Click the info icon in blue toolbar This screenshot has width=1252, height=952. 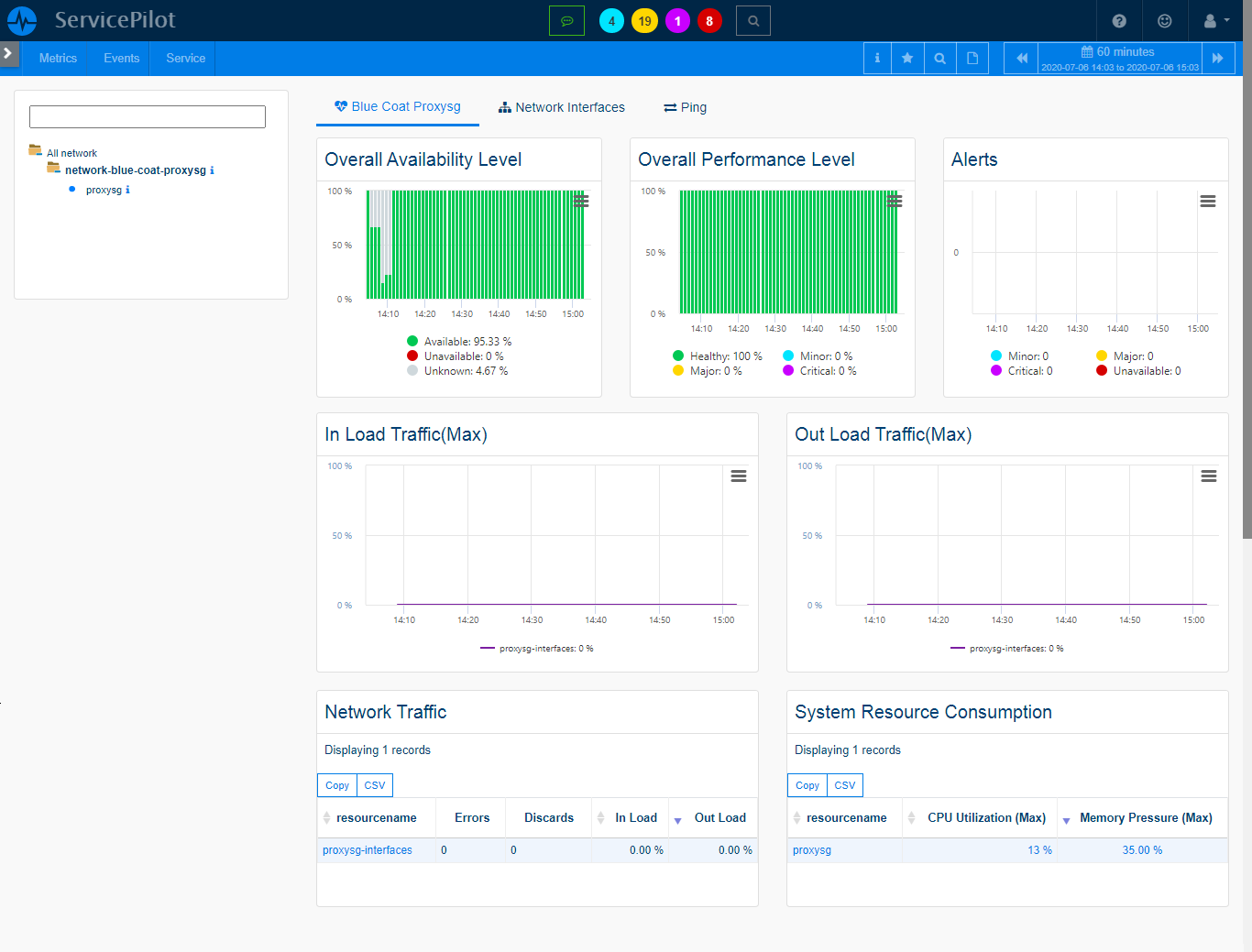coord(877,59)
